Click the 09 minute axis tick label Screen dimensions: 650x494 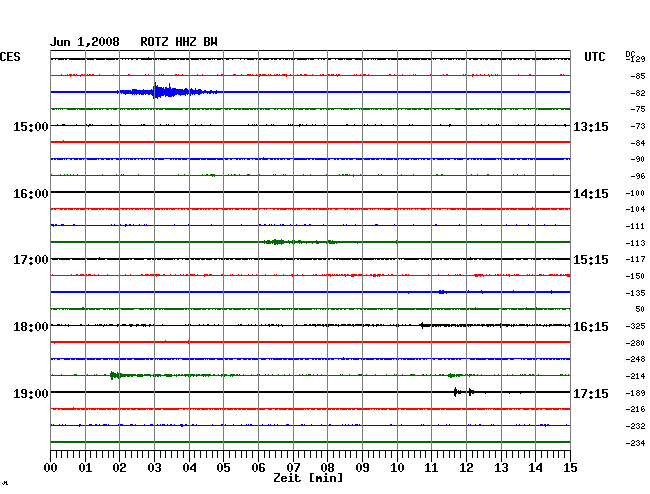pyautogui.click(x=362, y=467)
